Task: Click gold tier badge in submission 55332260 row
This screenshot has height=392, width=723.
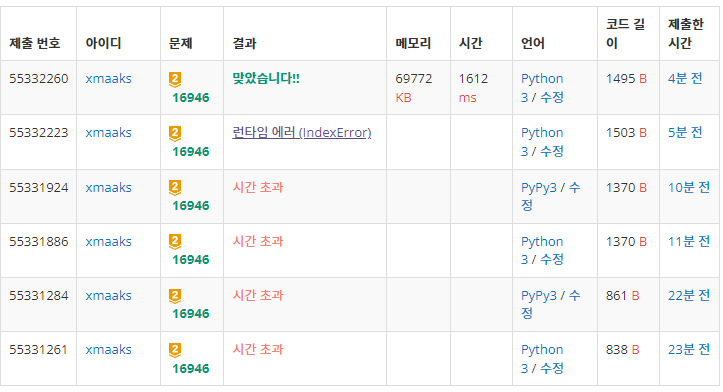Action: (x=175, y=79)
